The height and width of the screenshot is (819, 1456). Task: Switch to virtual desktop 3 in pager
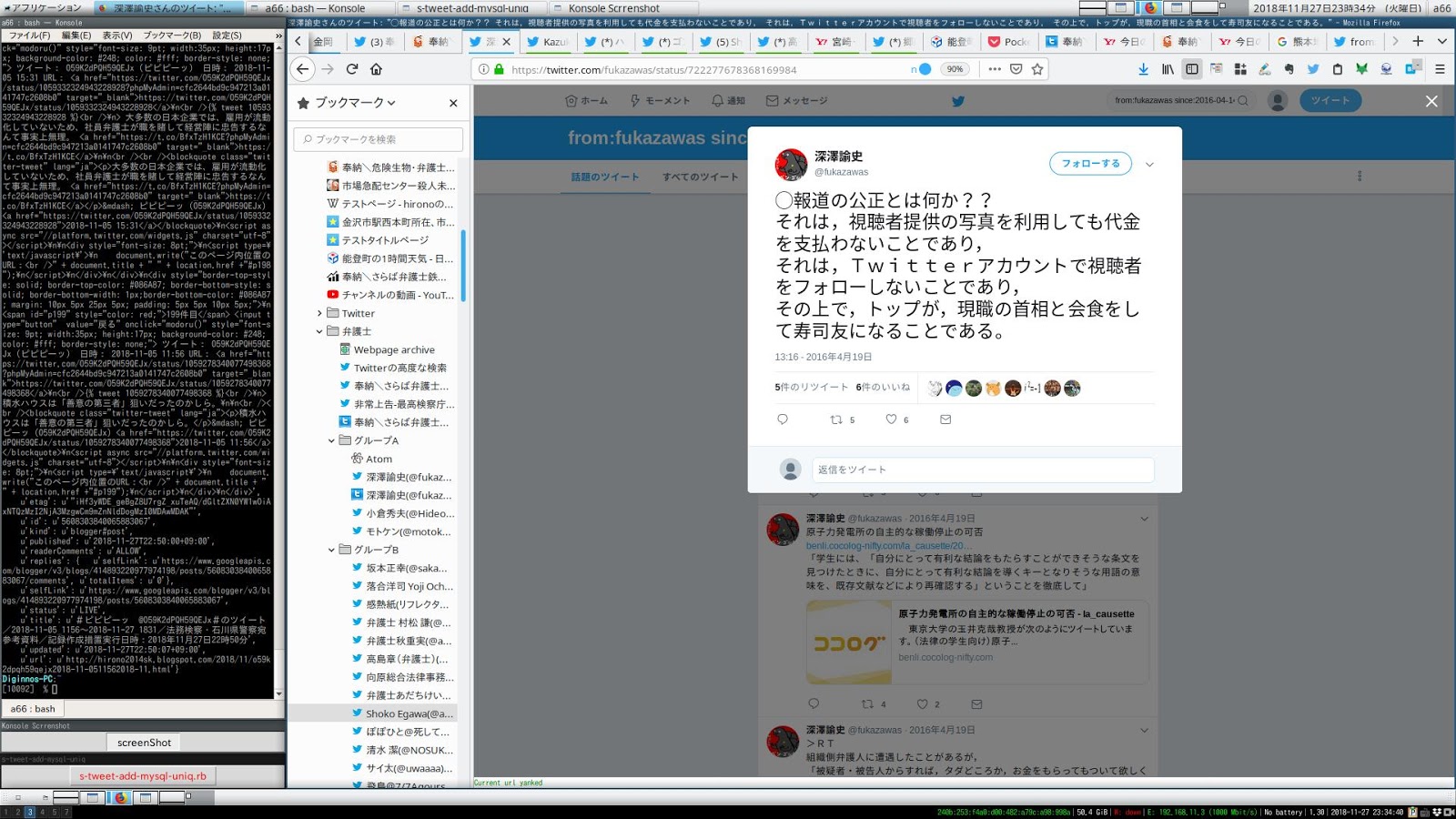point(30,812)
